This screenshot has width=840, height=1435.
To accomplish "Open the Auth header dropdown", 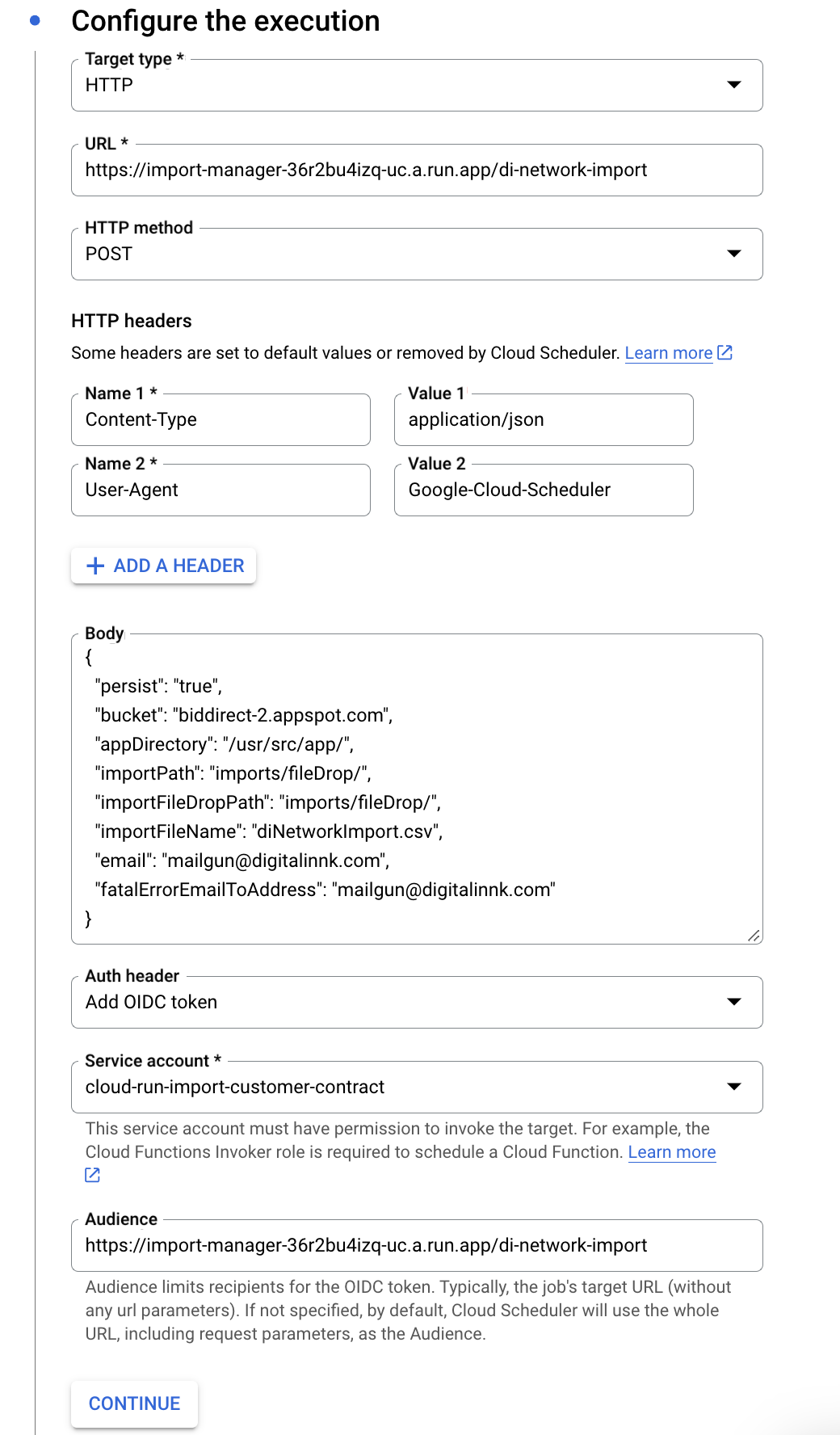I will 417,1002.
